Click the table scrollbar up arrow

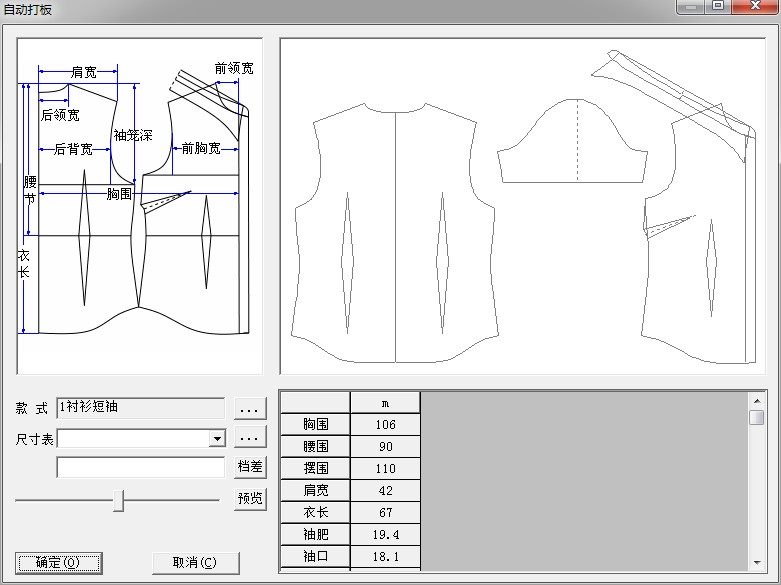pos(756,400)
